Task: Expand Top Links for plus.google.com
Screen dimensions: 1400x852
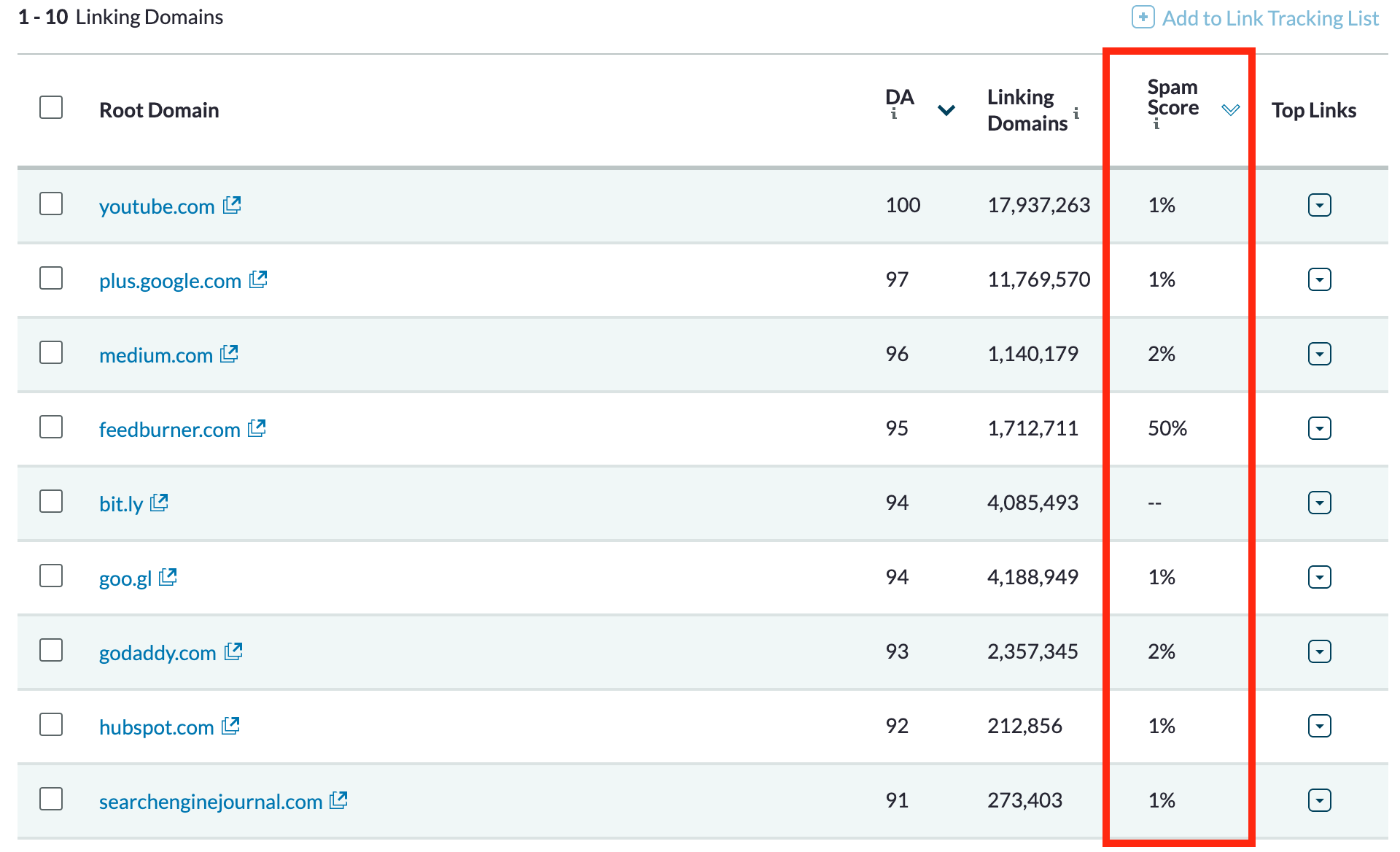Action: point(1320,279)
